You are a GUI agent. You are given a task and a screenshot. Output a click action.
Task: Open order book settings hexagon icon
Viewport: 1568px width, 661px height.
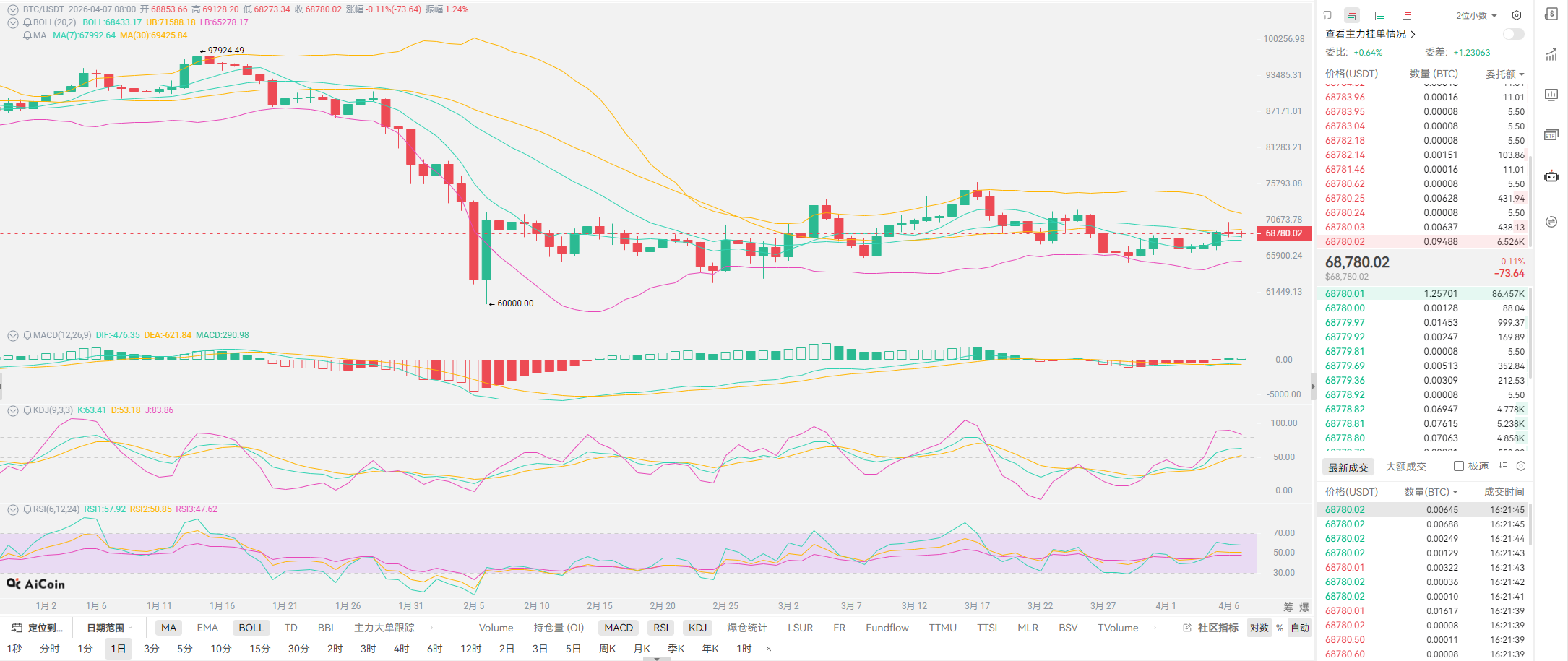pyautogui.click(x=1517, y=15)
